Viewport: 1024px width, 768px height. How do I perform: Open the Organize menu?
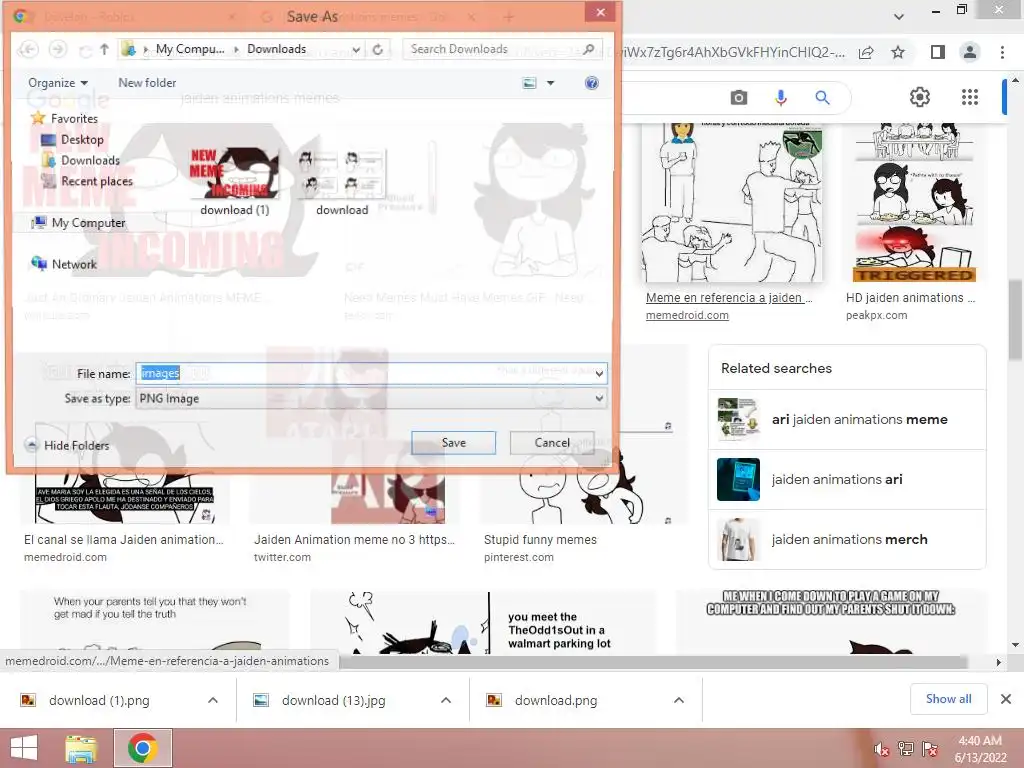[57, 83]
